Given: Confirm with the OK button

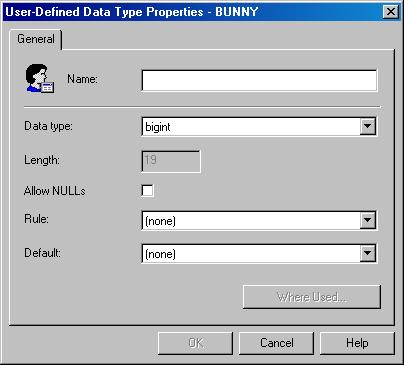Looking at the screenshot, I should (195, 343).
